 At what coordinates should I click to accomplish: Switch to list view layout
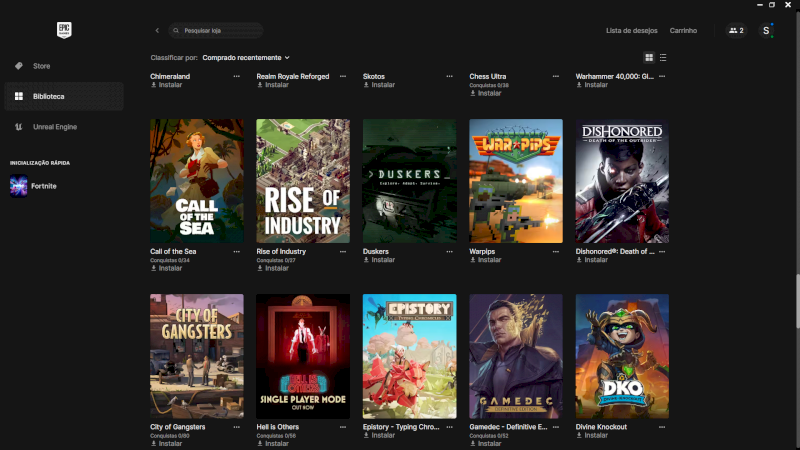coord(663,58)
